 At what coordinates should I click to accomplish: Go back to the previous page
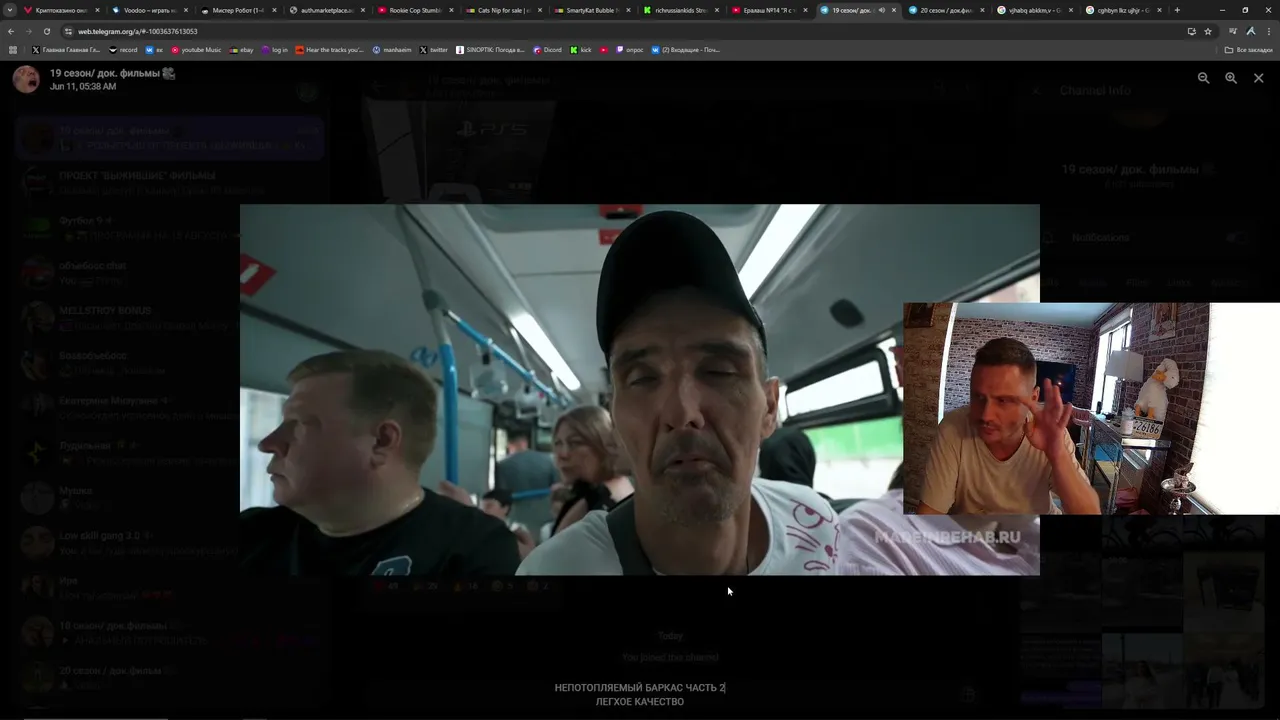[x=12, y=31]
